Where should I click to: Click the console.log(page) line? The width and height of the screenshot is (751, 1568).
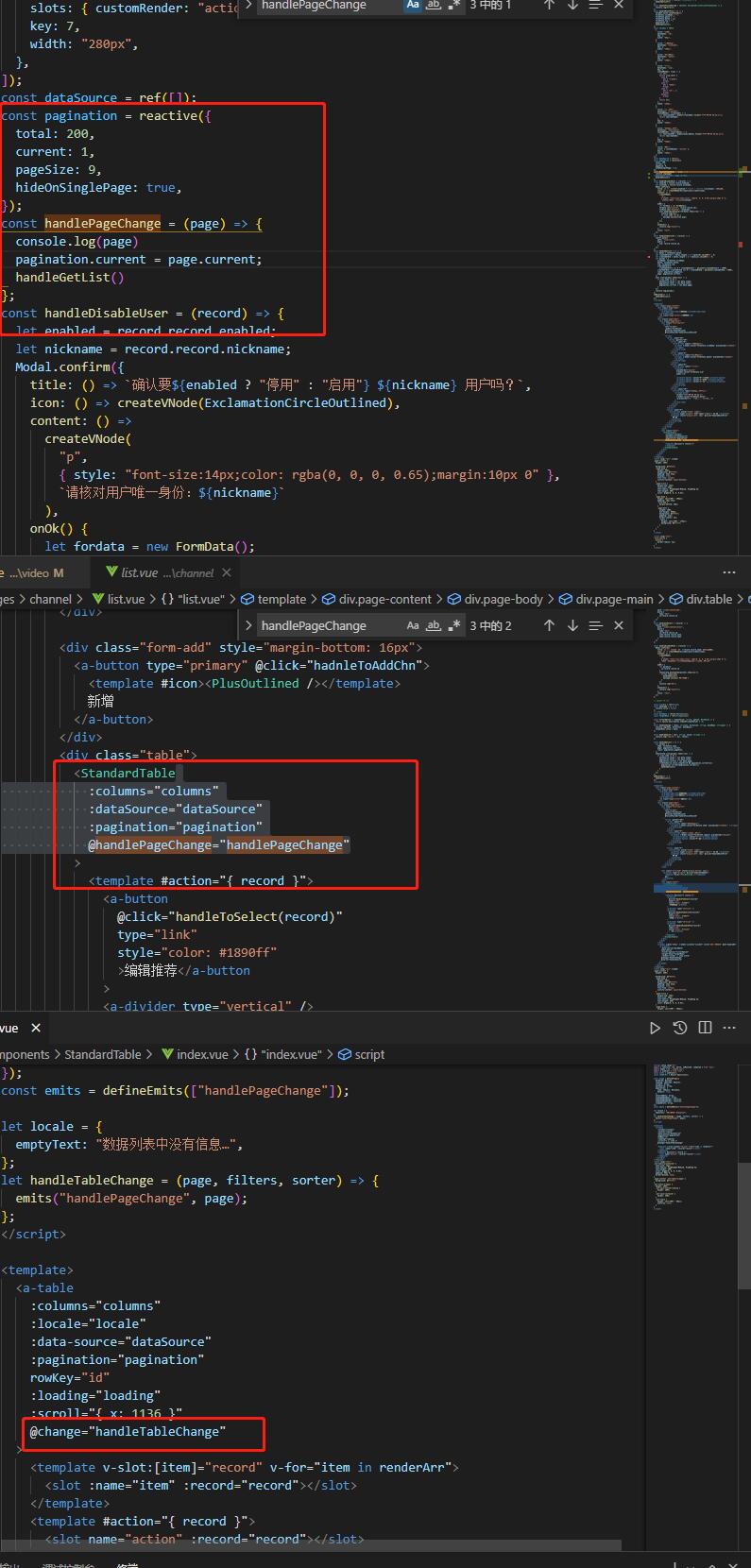click(77, 241)
